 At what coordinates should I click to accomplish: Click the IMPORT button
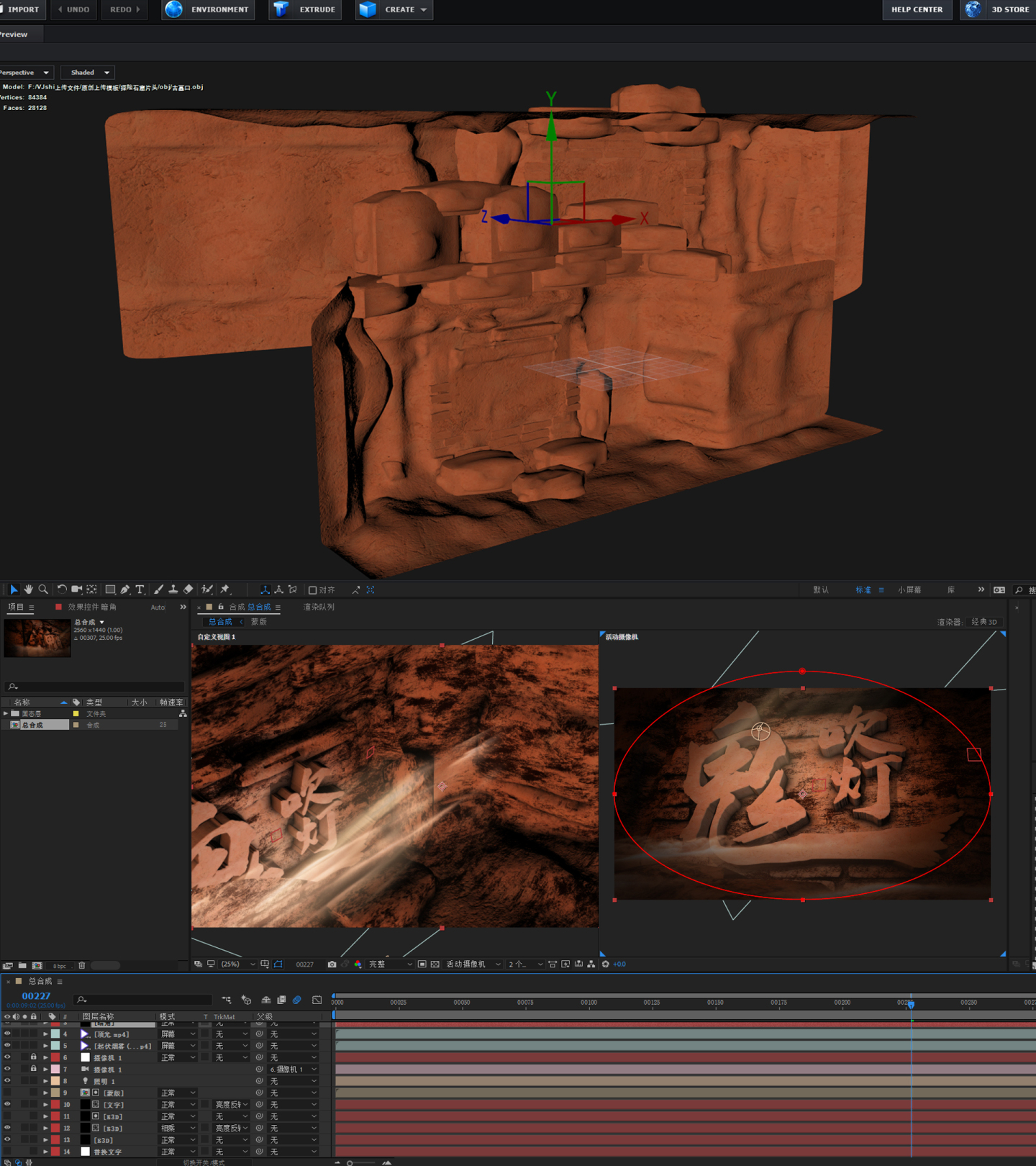click(22, 9)
